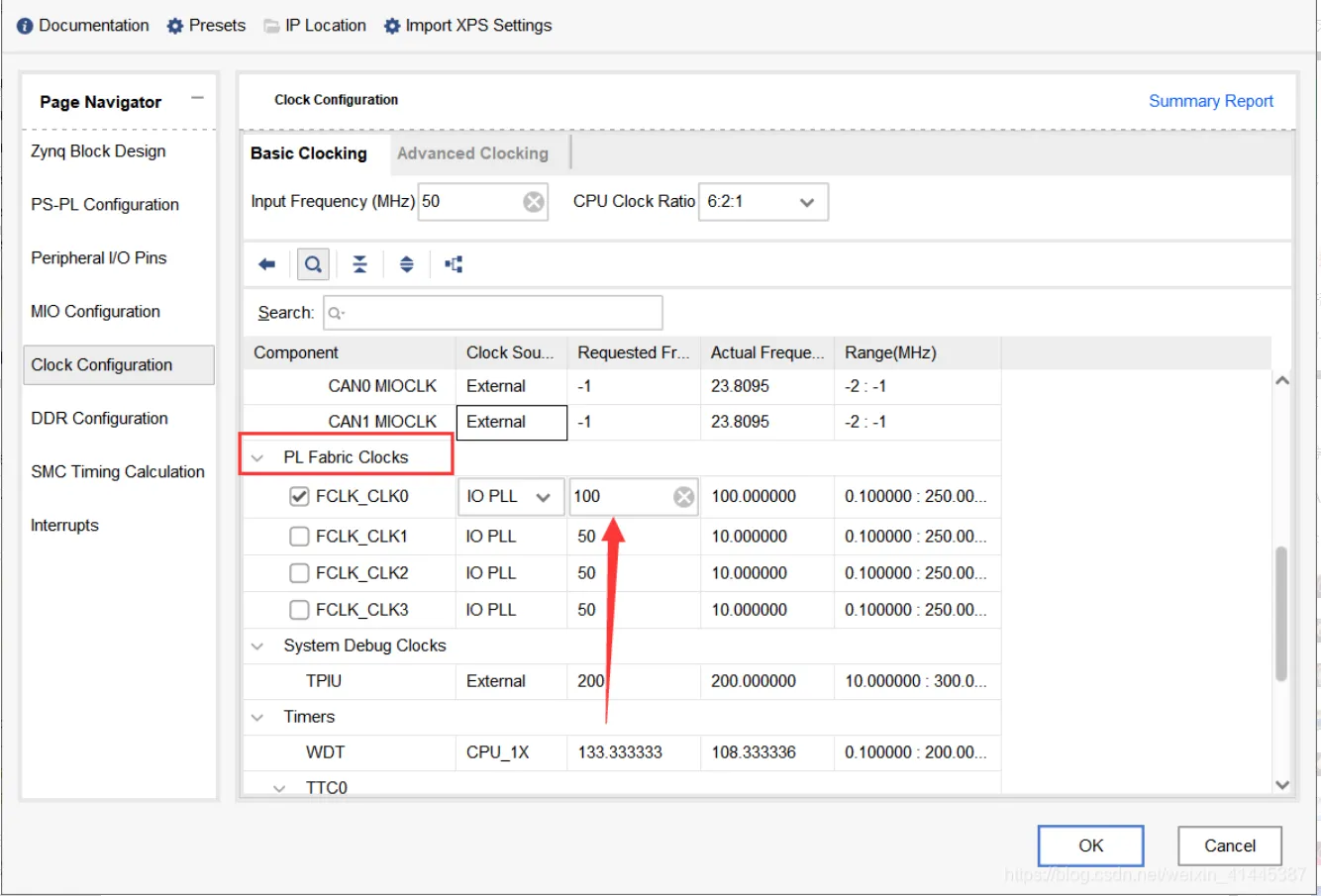This screenshot has width=1321, height=896.
Task: Collapse all rows toolbar icon
Action: tap(359, 264)
